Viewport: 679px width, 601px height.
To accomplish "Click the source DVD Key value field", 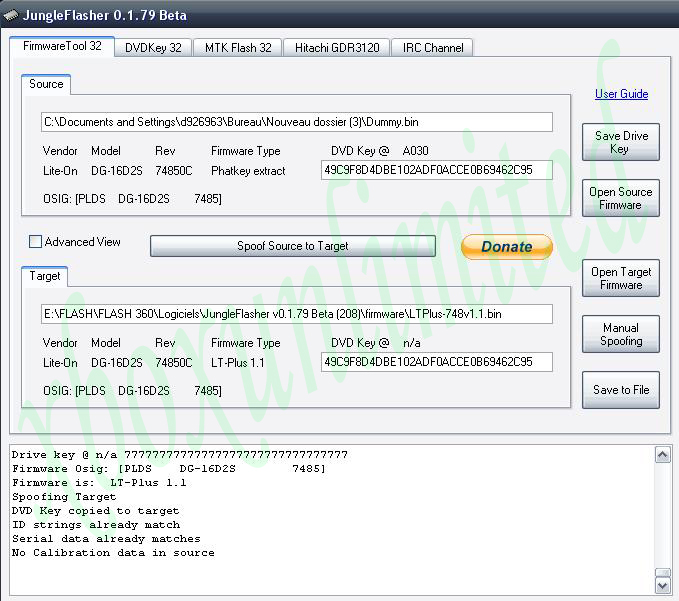I will point(436,170).
